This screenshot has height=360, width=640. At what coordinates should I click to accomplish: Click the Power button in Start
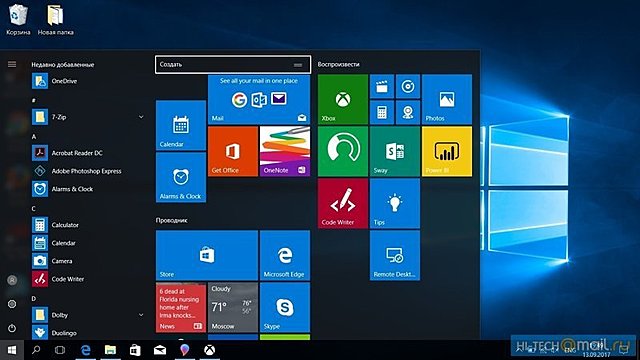(x=12, y=328)
